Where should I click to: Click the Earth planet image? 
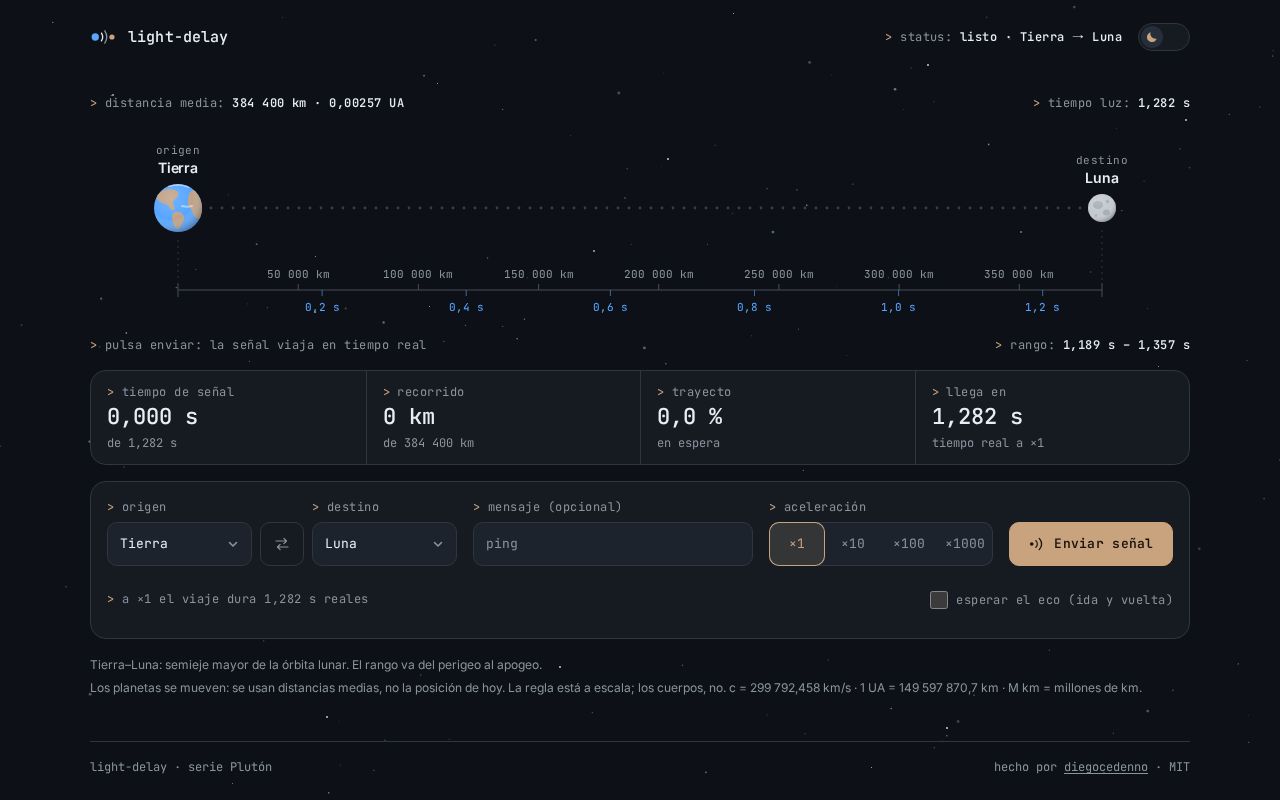tap(178, 208)
